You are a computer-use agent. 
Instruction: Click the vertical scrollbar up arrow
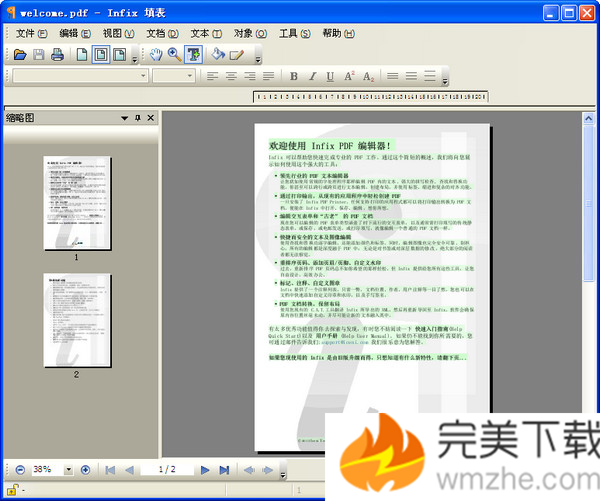[589, 118]
